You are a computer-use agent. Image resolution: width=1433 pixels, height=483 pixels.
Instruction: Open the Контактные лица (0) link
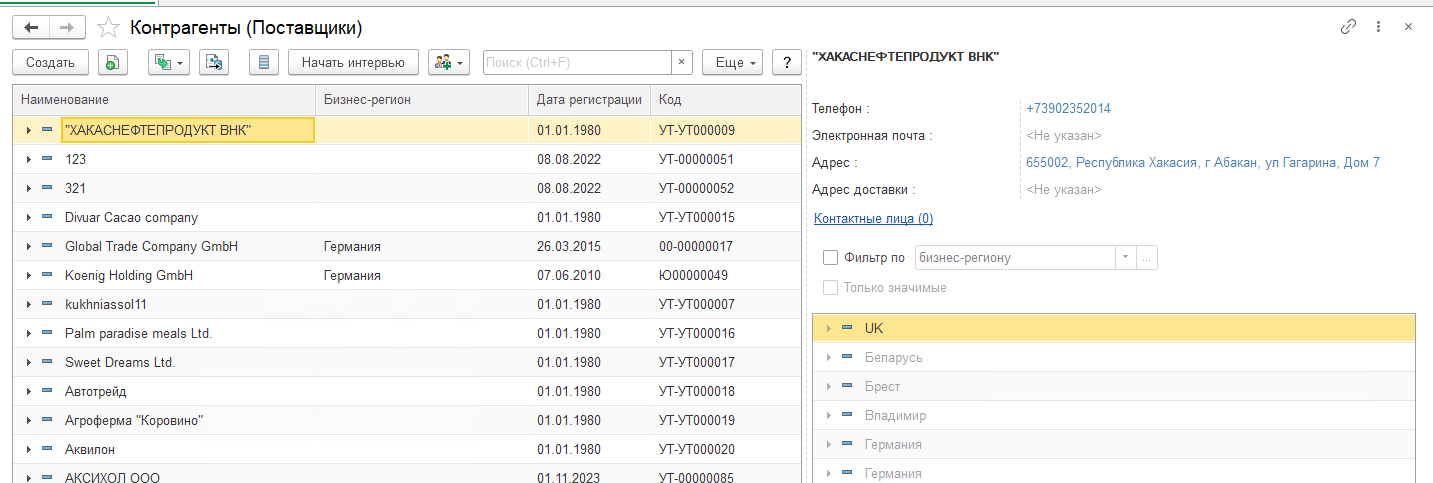(873, 218)
